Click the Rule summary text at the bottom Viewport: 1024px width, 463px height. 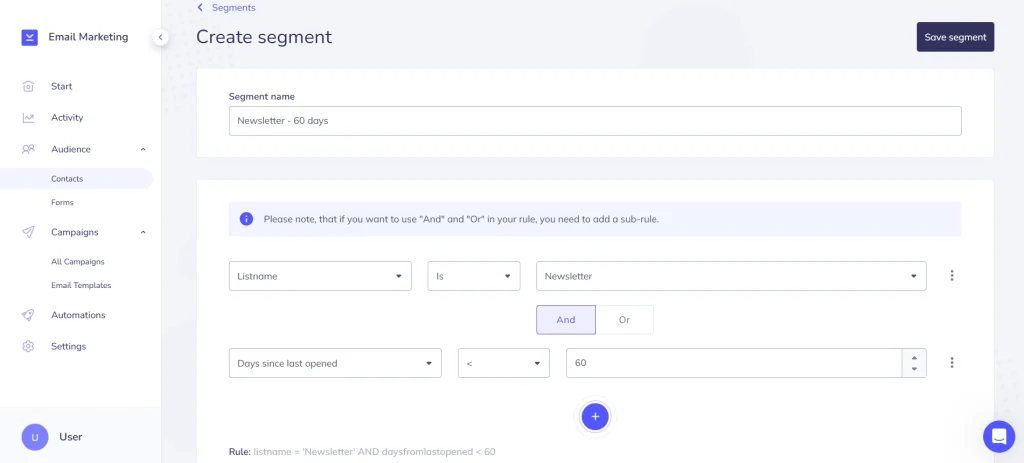click(362, 451)
